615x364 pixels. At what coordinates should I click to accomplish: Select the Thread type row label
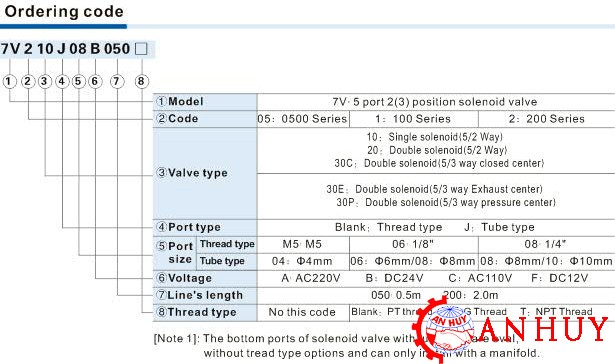[197, 312]
